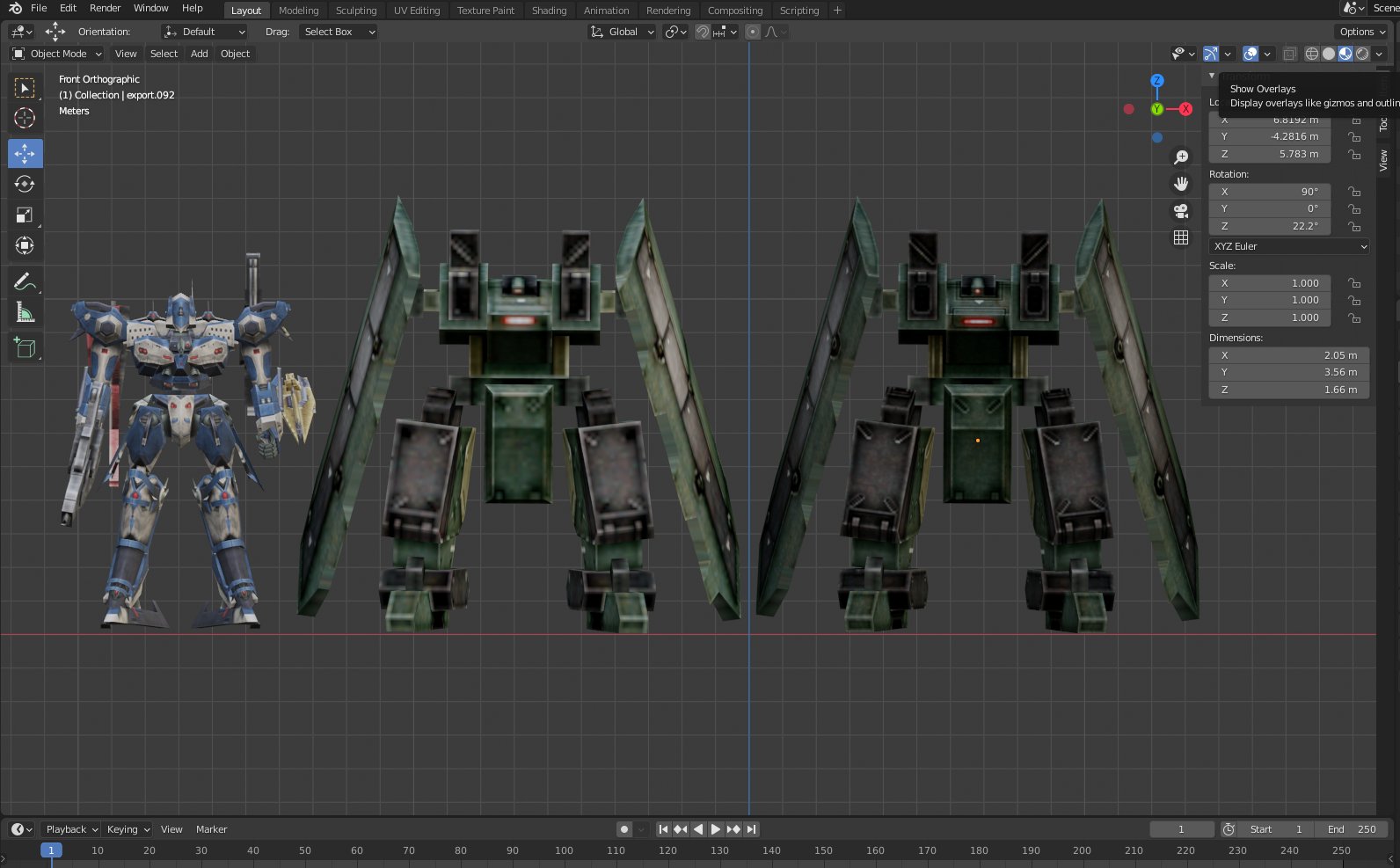Open the Add menu in viewport header

pos(200,54)
